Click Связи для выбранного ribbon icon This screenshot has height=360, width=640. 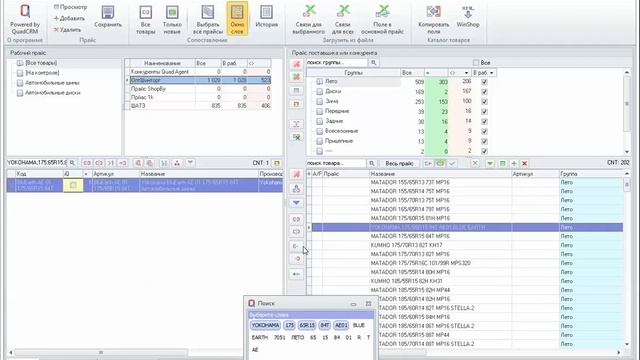tap(309, 20)
